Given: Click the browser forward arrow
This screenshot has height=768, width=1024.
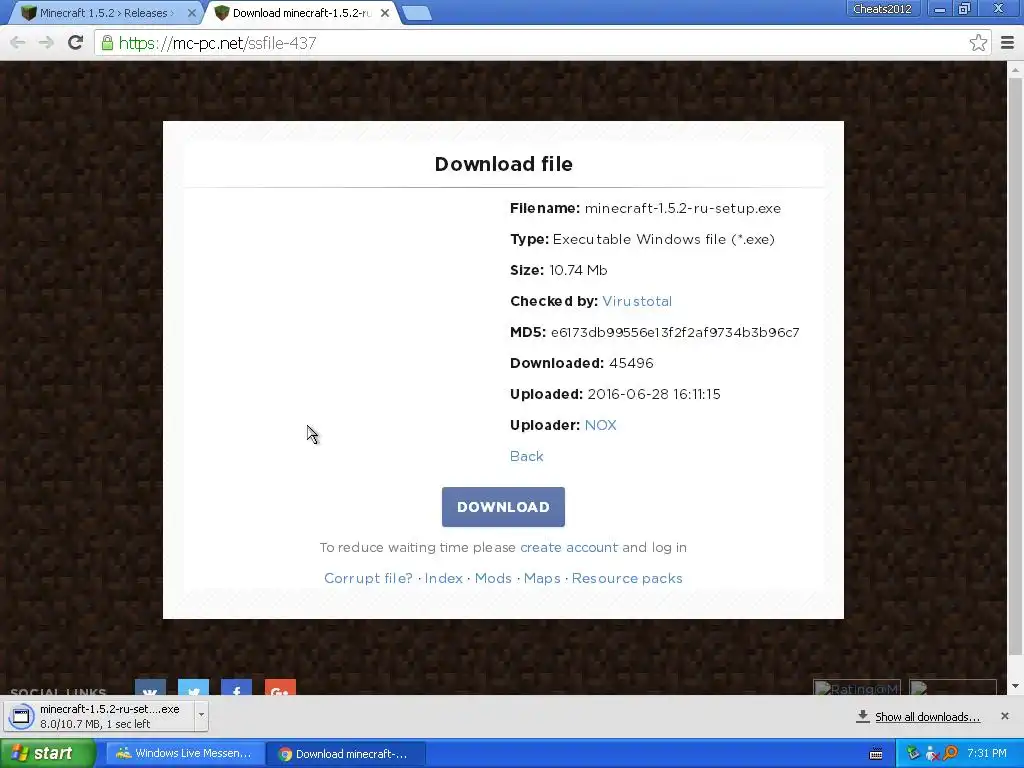Looking at the screenshot, I should (x=46, y=43).
